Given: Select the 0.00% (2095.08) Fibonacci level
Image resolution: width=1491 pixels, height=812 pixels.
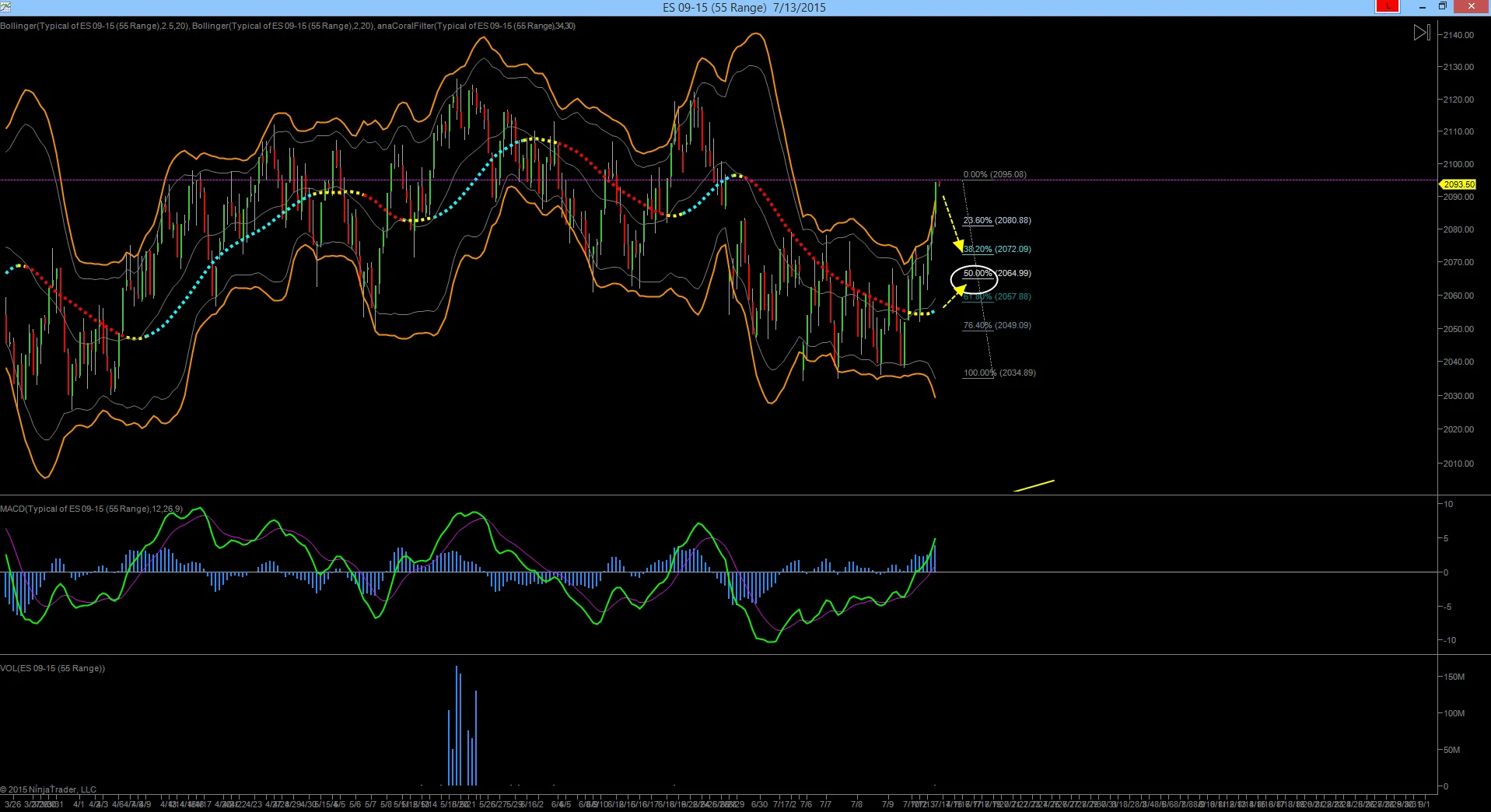Looking at the screenshot, I should pyautogui.click(x=995, y=174).
